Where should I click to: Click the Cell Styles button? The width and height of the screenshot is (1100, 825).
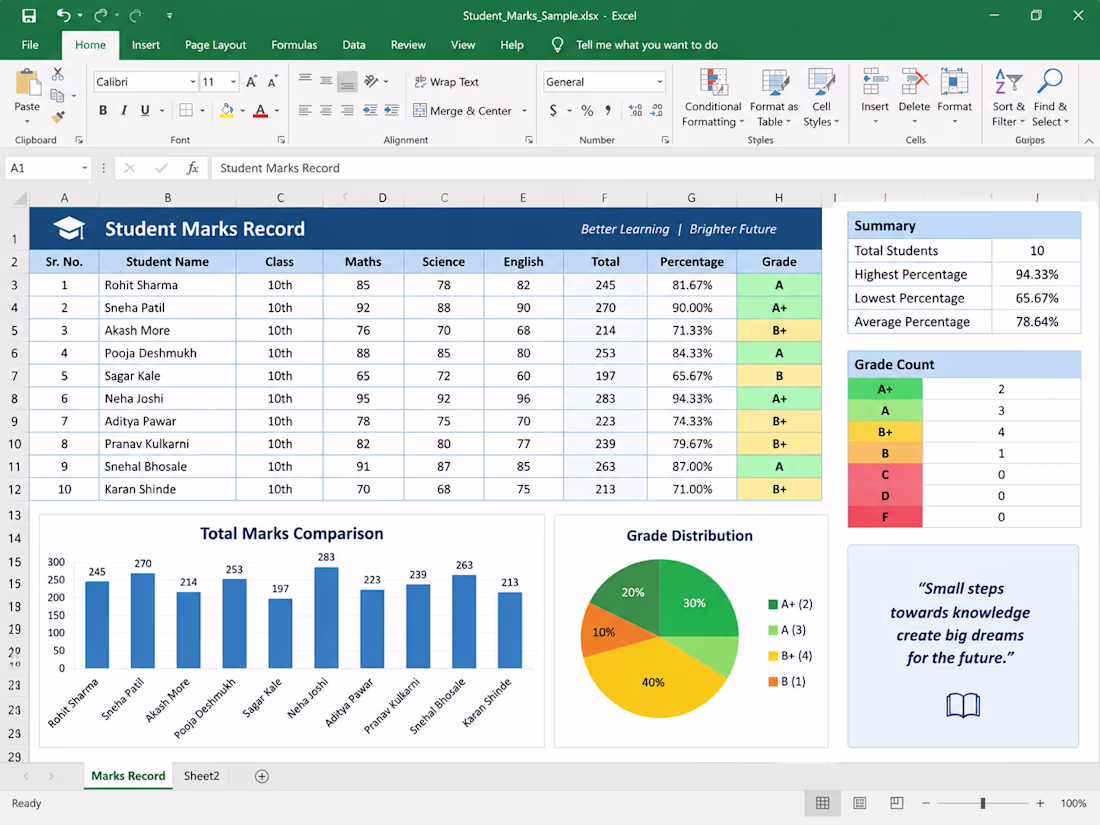pos(821,98)
